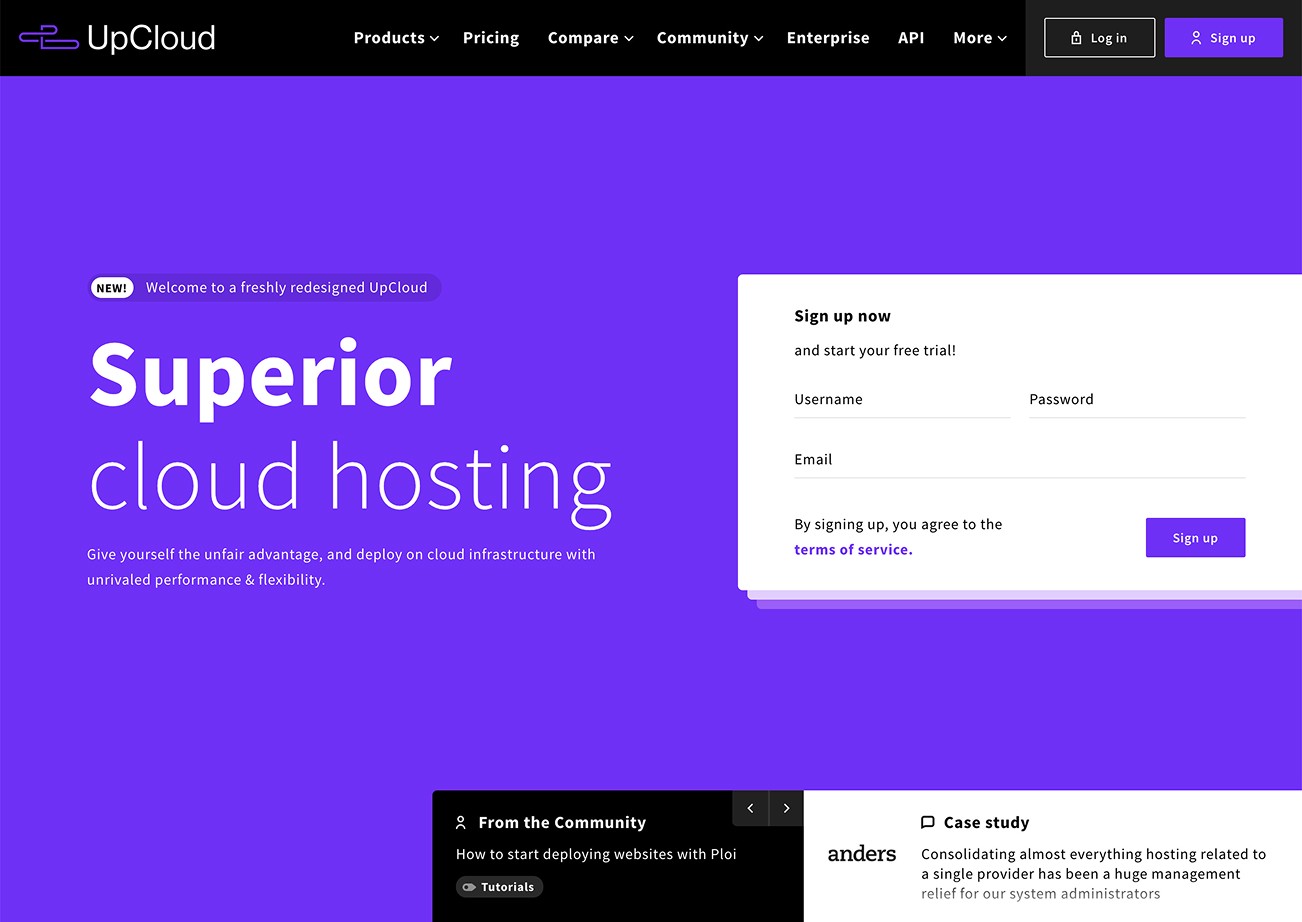Go to next community card arrow
This screenshot has height=922, width=1302.
786,808
